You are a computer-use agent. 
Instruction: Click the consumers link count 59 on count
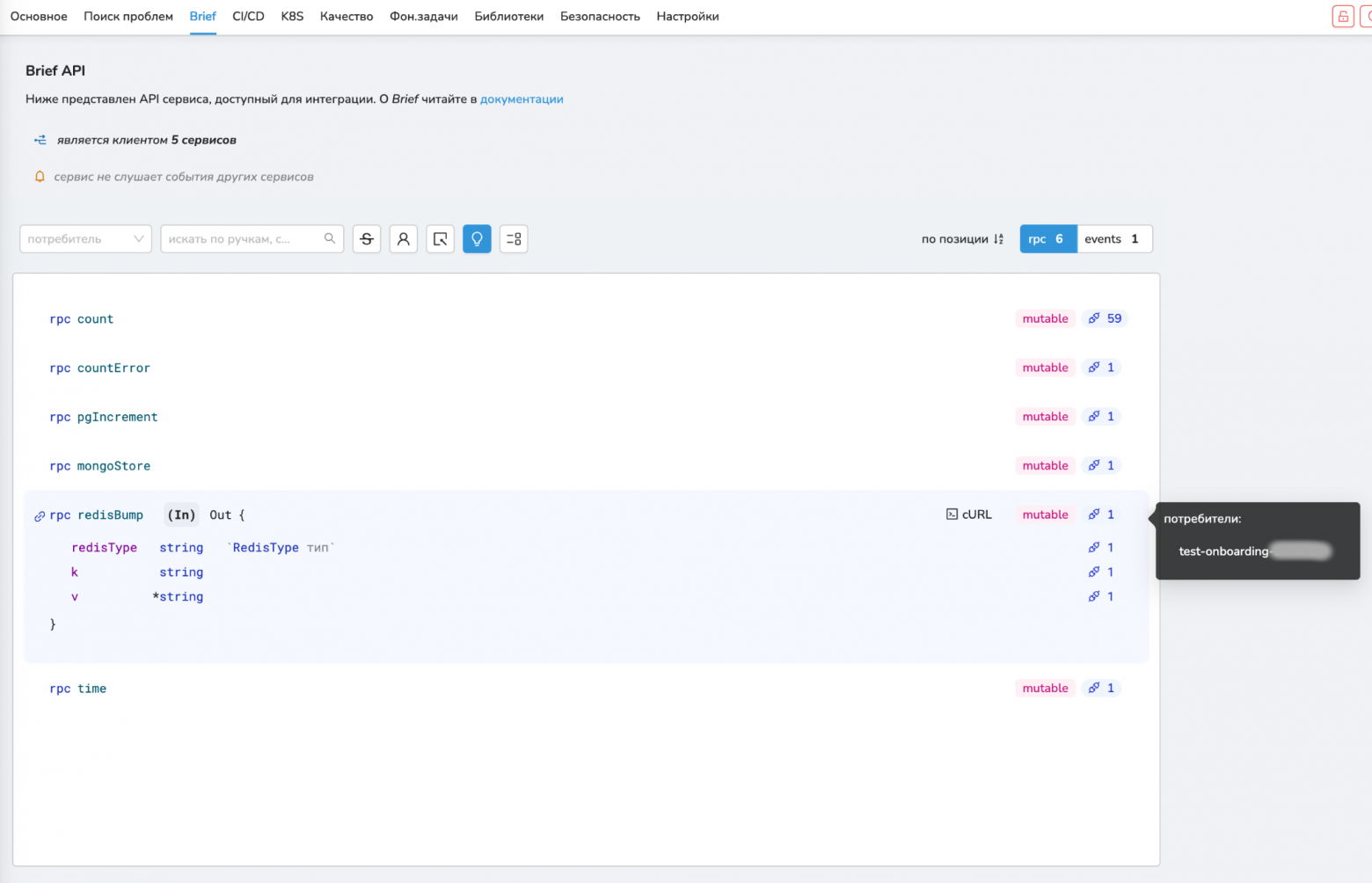point(1105,318)
